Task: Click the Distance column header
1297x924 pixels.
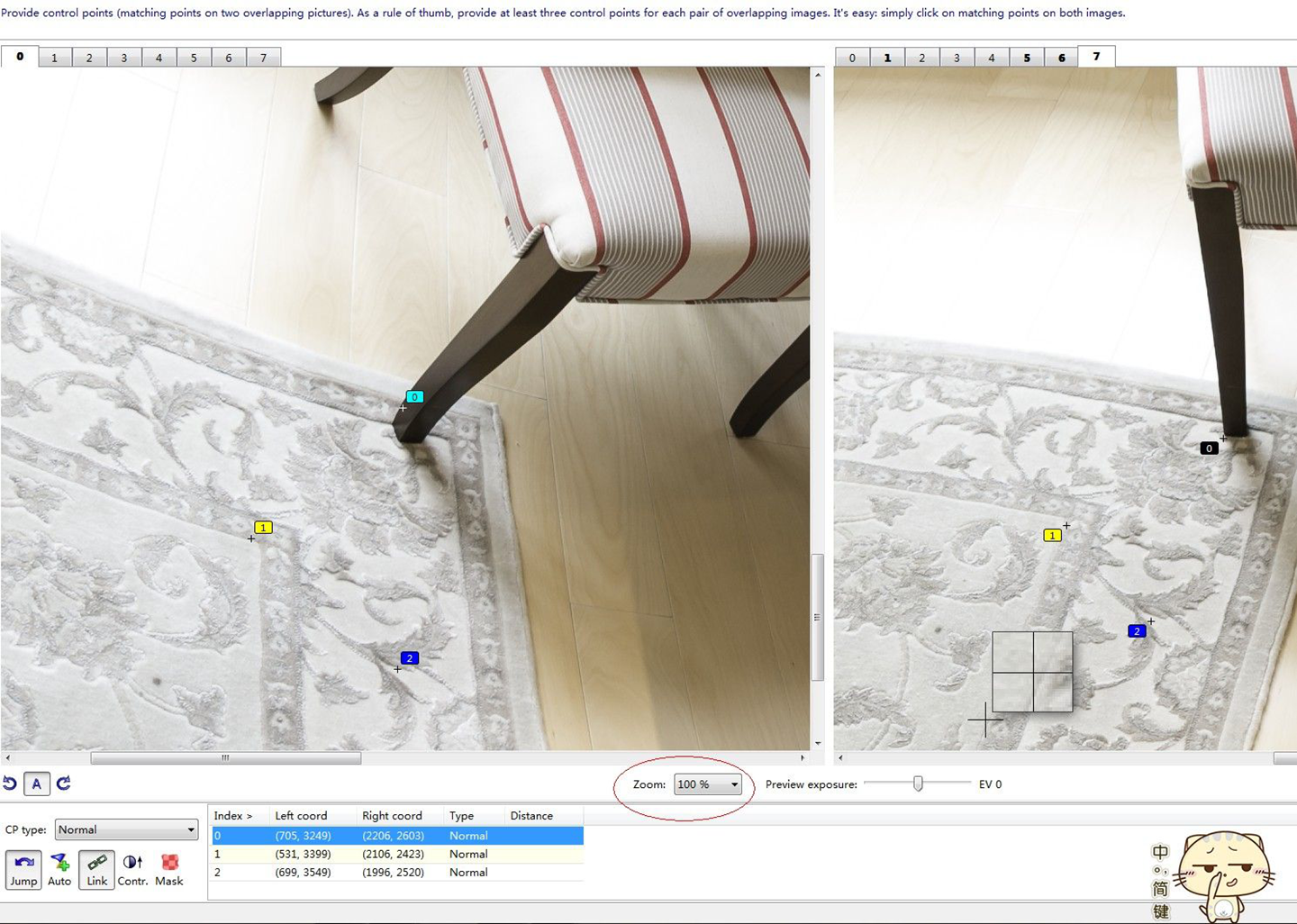Action: [531, 816]
